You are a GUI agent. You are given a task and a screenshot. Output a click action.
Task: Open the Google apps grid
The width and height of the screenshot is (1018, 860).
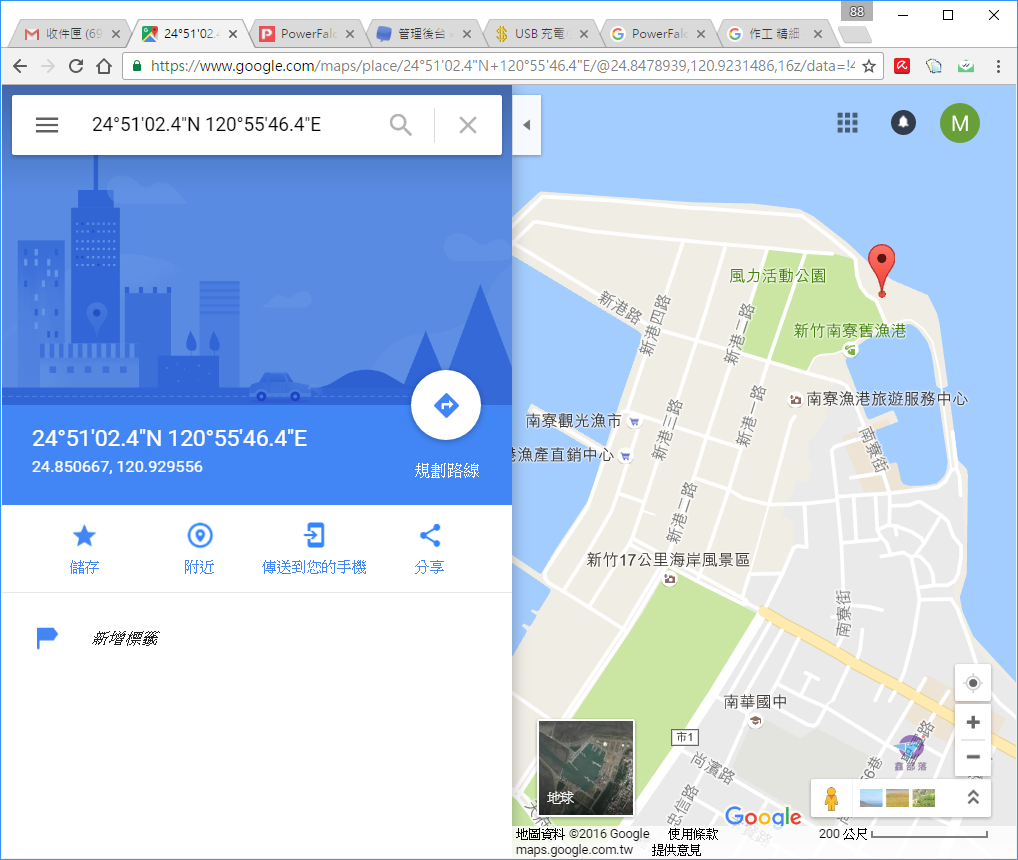coord(847,123)
